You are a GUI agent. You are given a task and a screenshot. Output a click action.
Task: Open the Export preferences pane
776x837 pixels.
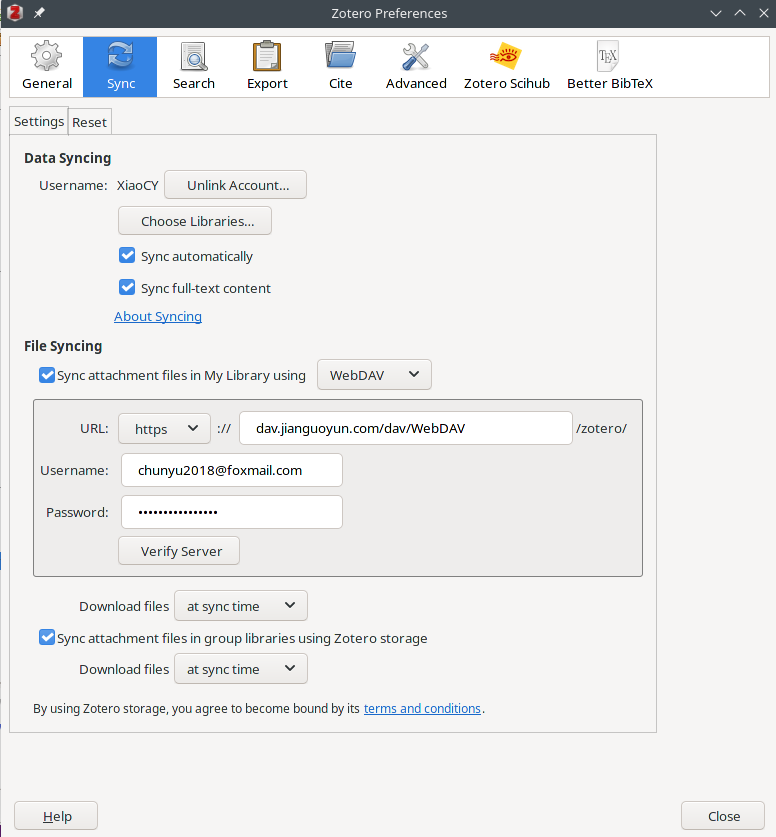267,67
